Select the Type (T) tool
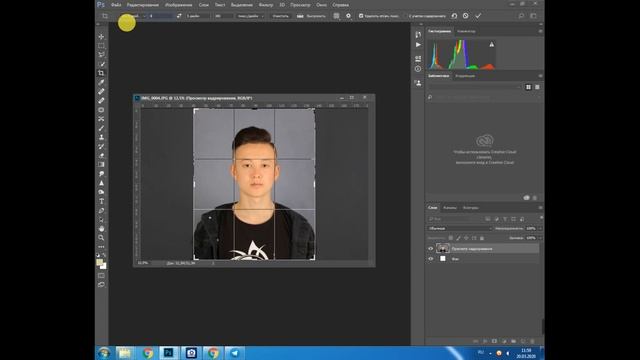Image resolution: width=640 pixels, height=360 pixels. [101, 201]
